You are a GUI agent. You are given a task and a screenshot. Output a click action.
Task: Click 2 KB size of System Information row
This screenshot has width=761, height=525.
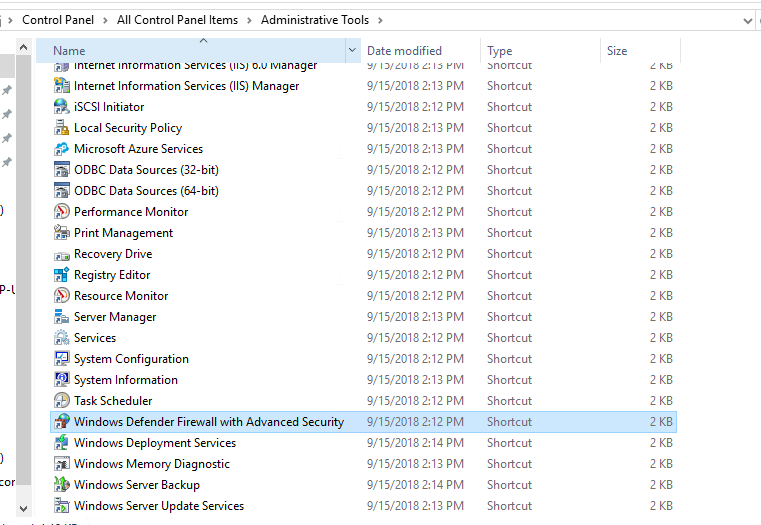tap(661, 380)
